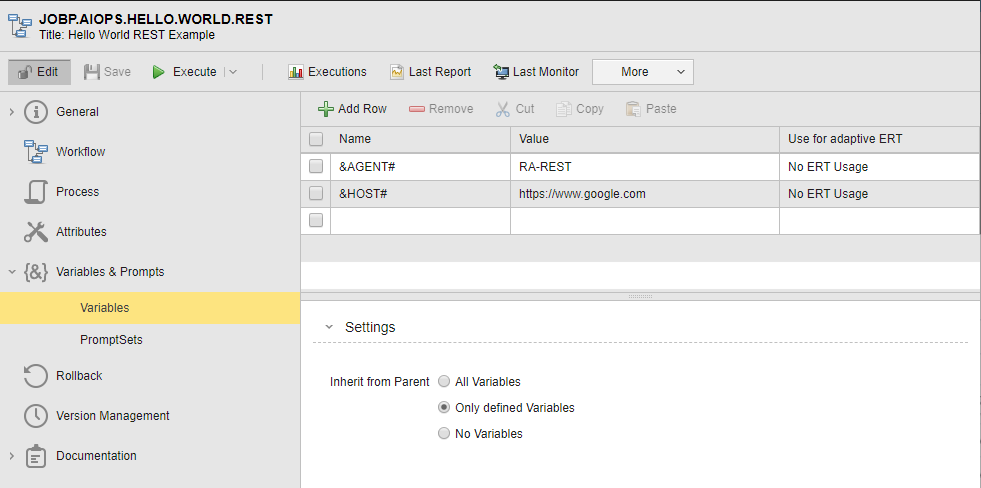
Task: Select the All Variables radio option
Action: [444, 382]
